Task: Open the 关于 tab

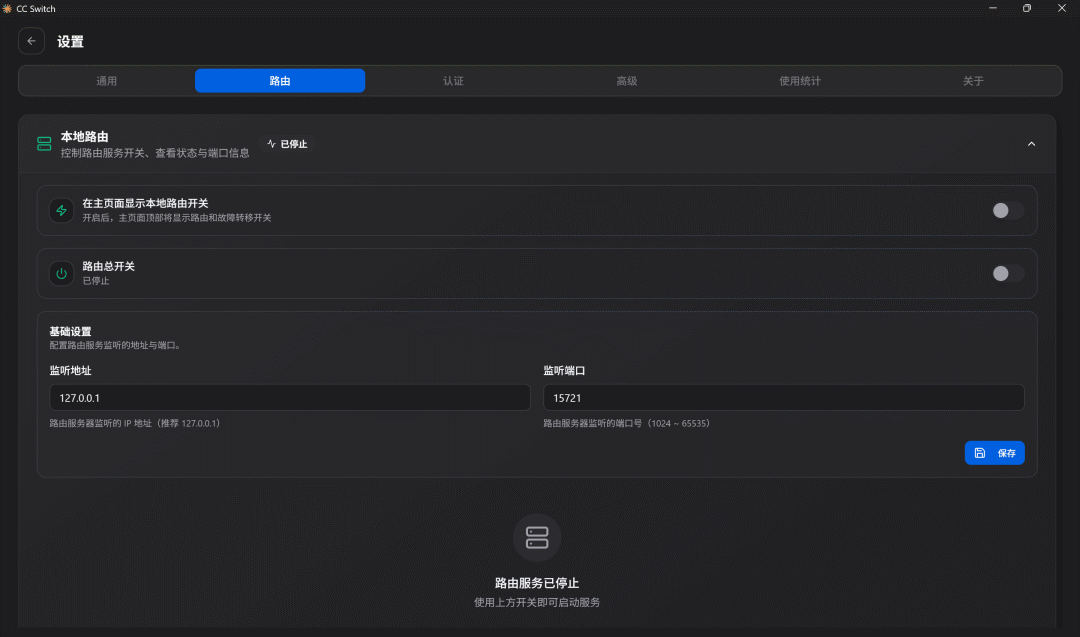Action: click(x=973, y=81)
